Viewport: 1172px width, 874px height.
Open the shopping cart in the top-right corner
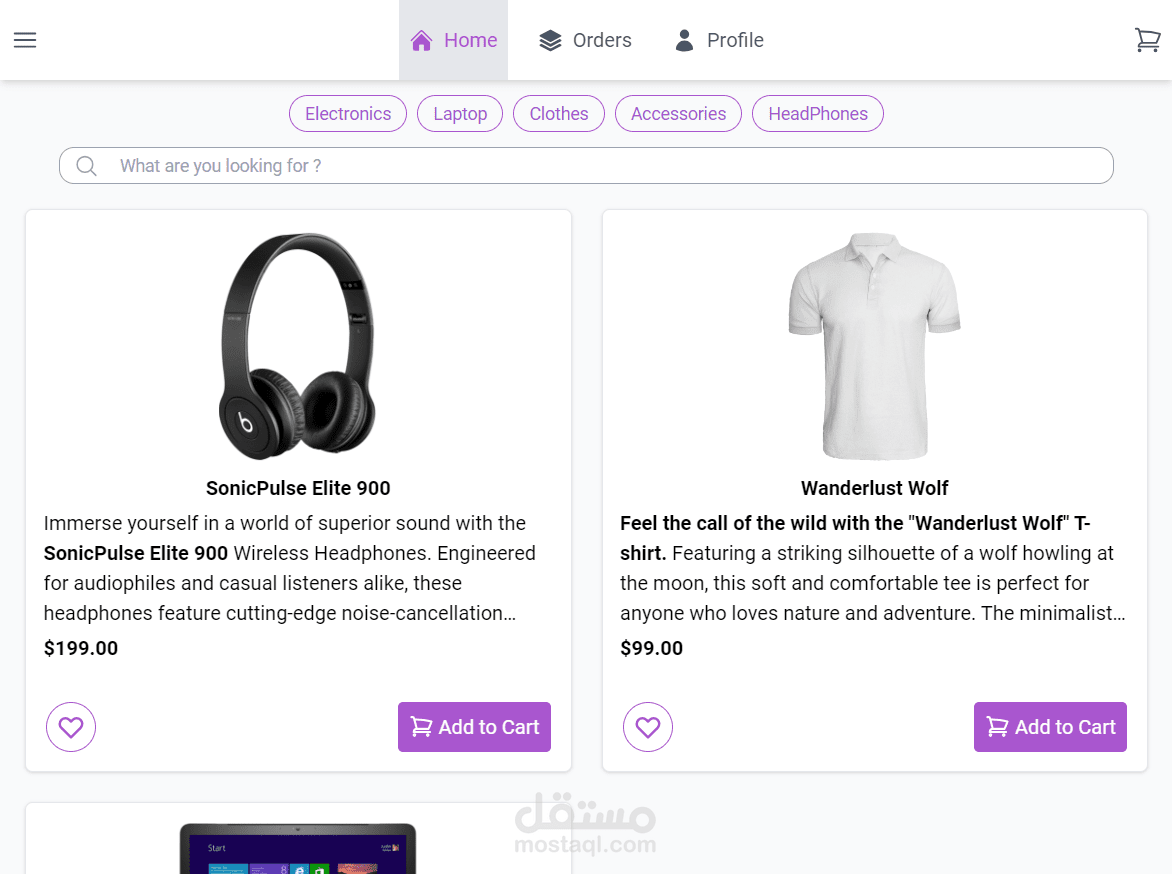click(1147, 40)
